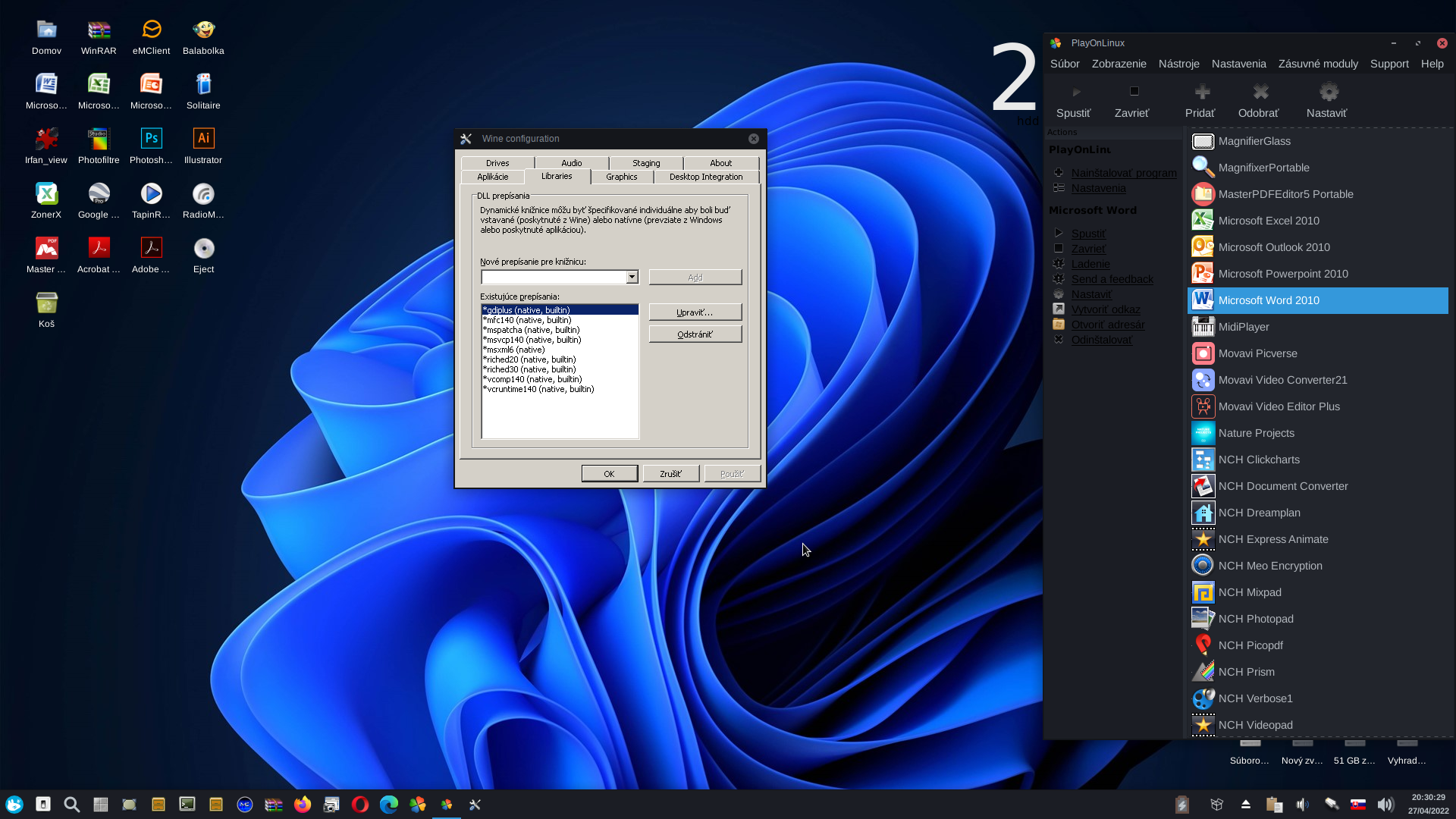Click the Pridať plus toolbar icon
This screenshot has width=1456, height=819.
tap(1202, 93)
